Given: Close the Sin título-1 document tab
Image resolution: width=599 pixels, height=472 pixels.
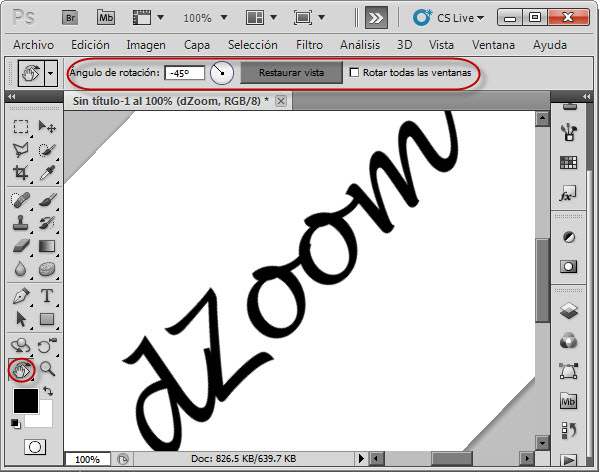Looking at the screenshot, I should tap(281, 101).
